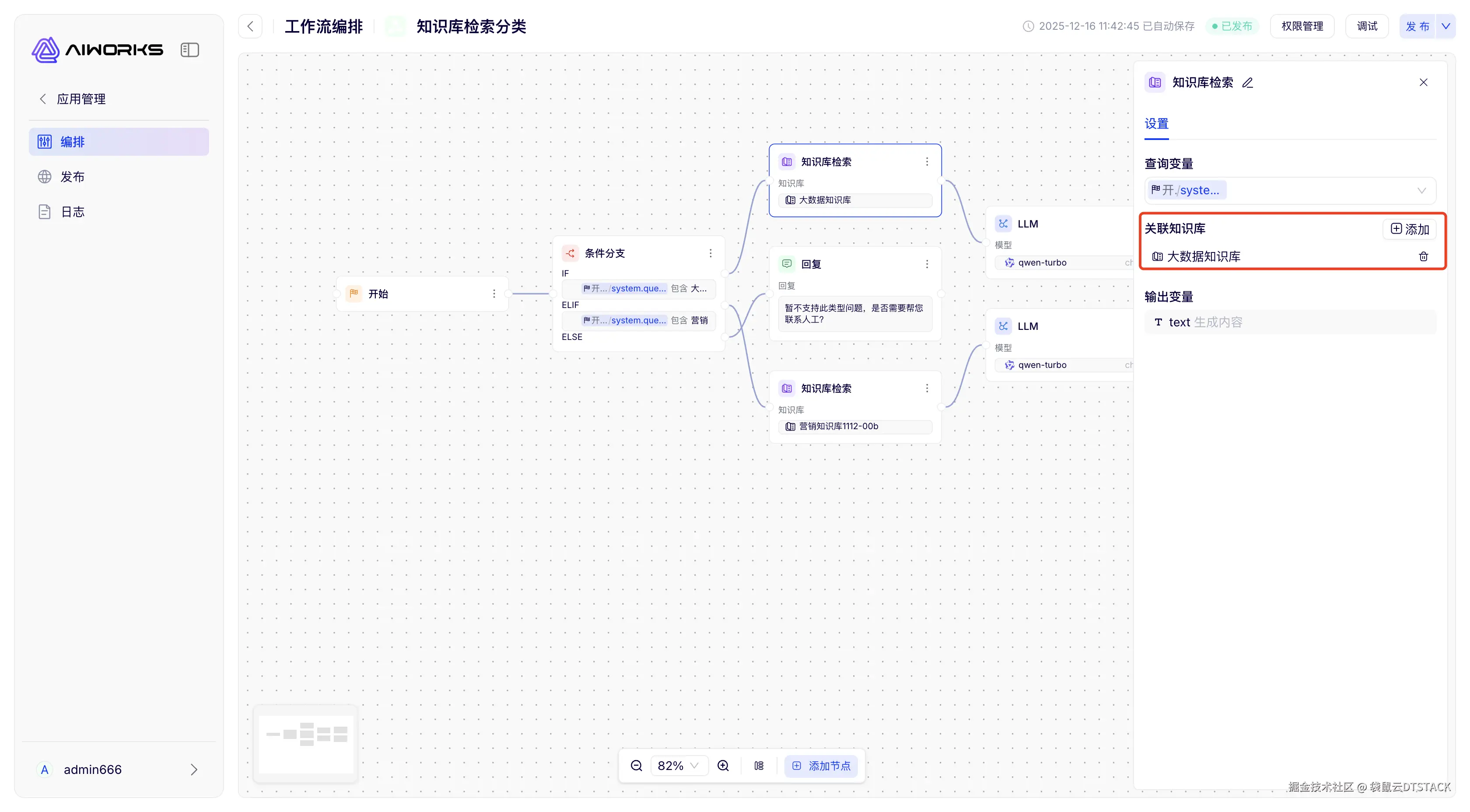Collapse the sidebar with panel icon
The height and width of the screenshot is (812, 1470).
pyautogui.click(x=189, y=49)
